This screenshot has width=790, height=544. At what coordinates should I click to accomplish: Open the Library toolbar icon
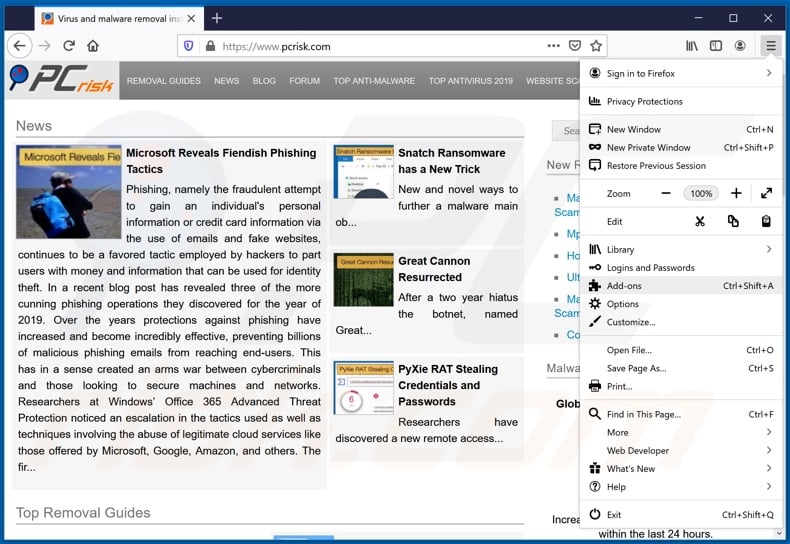692,46
